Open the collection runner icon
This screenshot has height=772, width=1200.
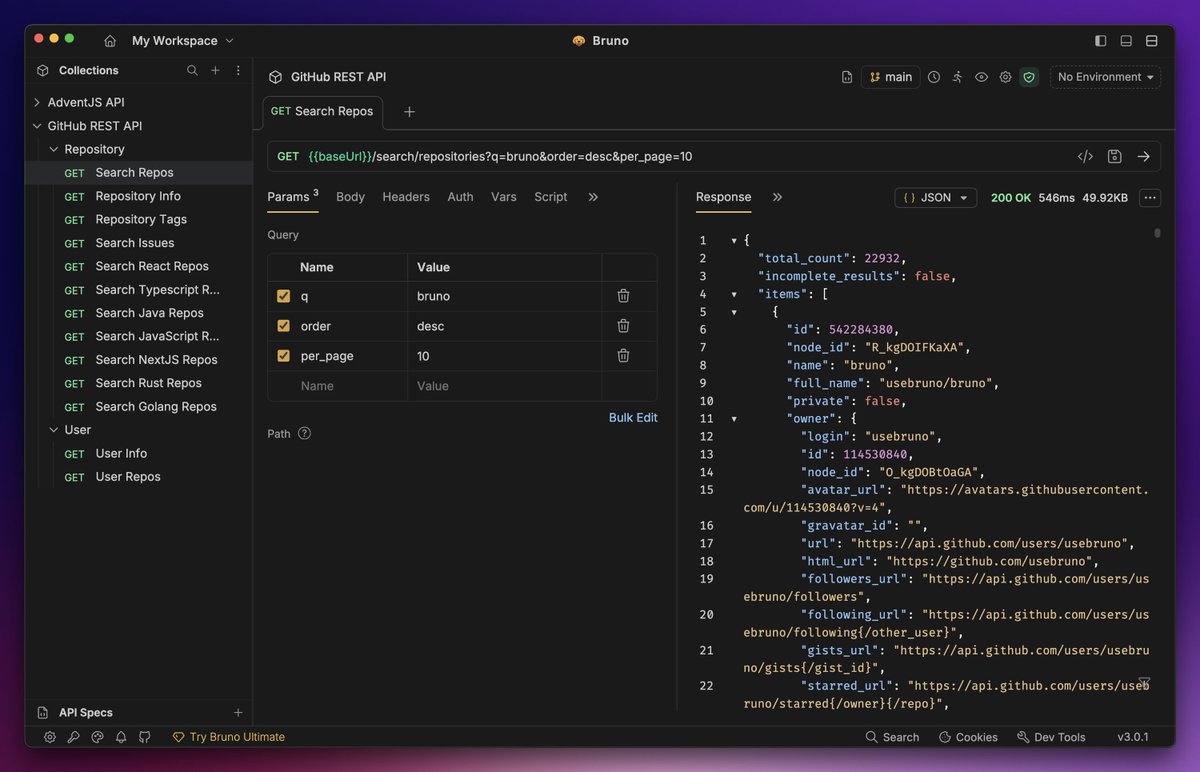pos(958,77)
